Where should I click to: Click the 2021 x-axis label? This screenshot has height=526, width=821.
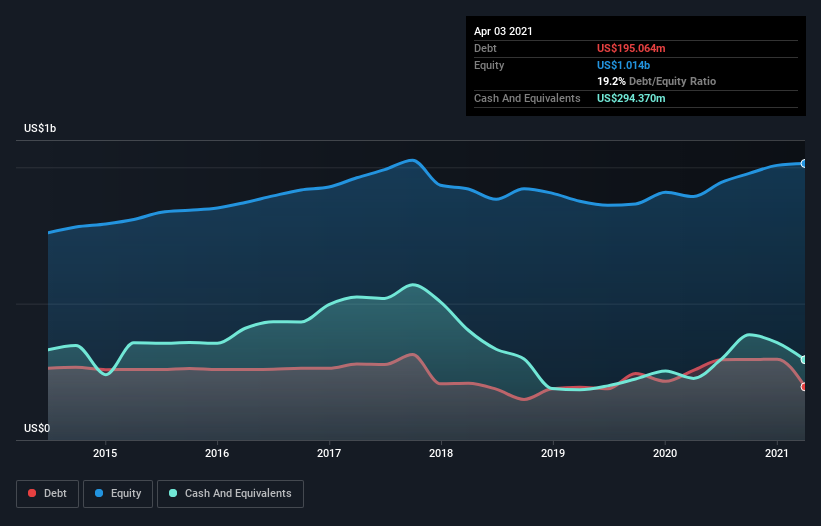pyautogui.click(x=776, y=453)
